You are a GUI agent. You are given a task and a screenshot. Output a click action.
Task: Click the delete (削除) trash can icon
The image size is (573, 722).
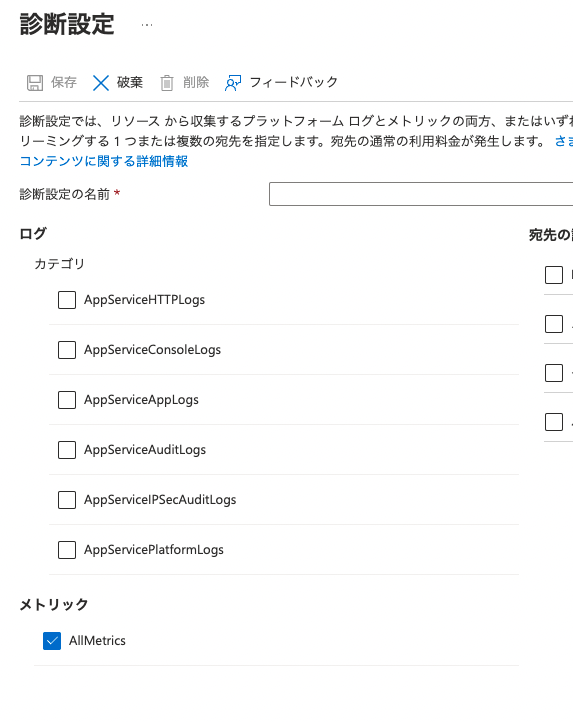click(167, 83)
